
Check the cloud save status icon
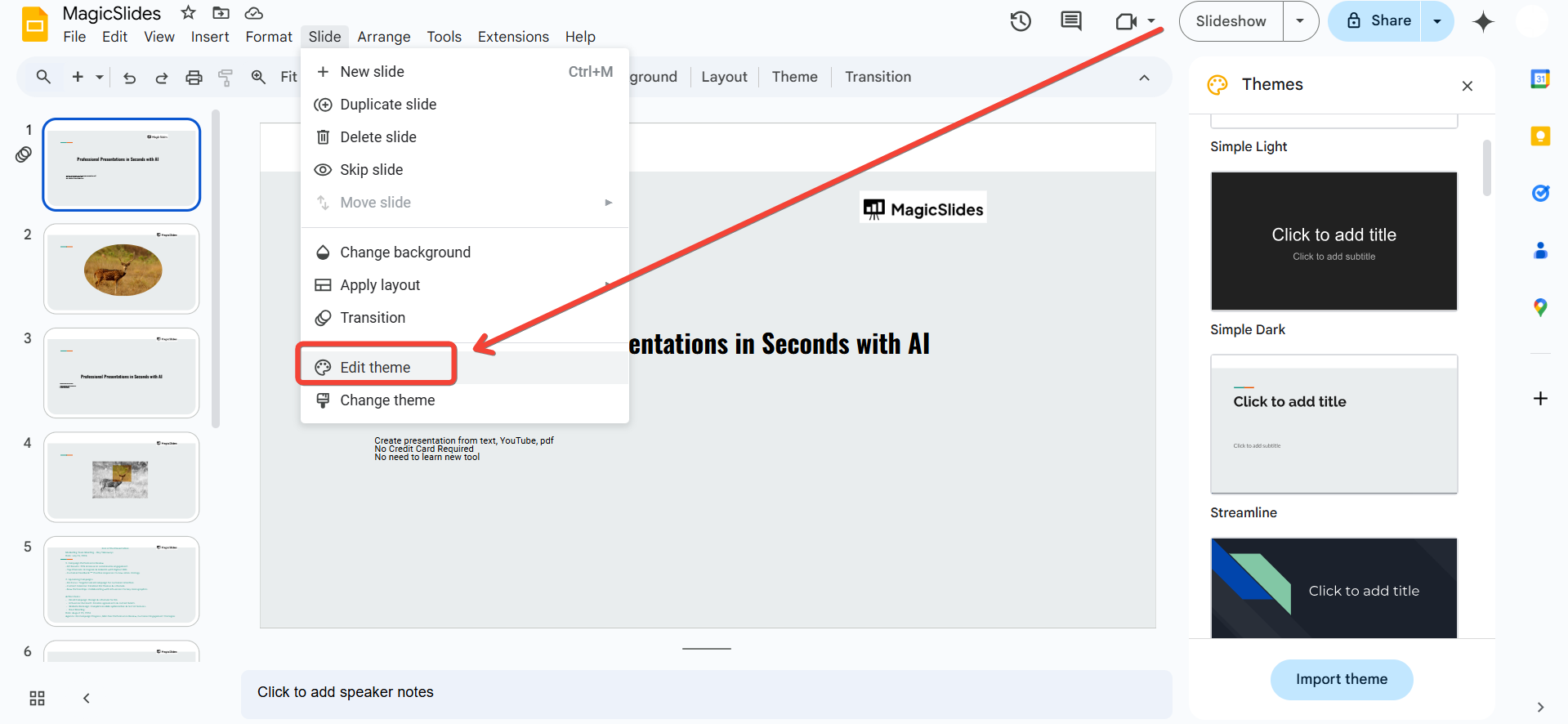pyautogui.click(x=254, y=13)
